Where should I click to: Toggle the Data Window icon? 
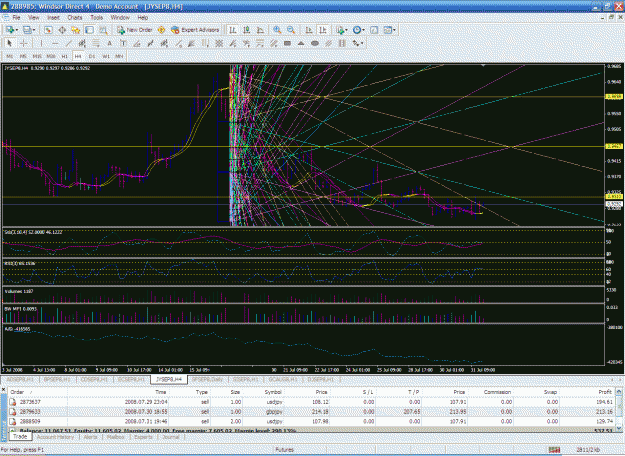[x=62, y=30]
